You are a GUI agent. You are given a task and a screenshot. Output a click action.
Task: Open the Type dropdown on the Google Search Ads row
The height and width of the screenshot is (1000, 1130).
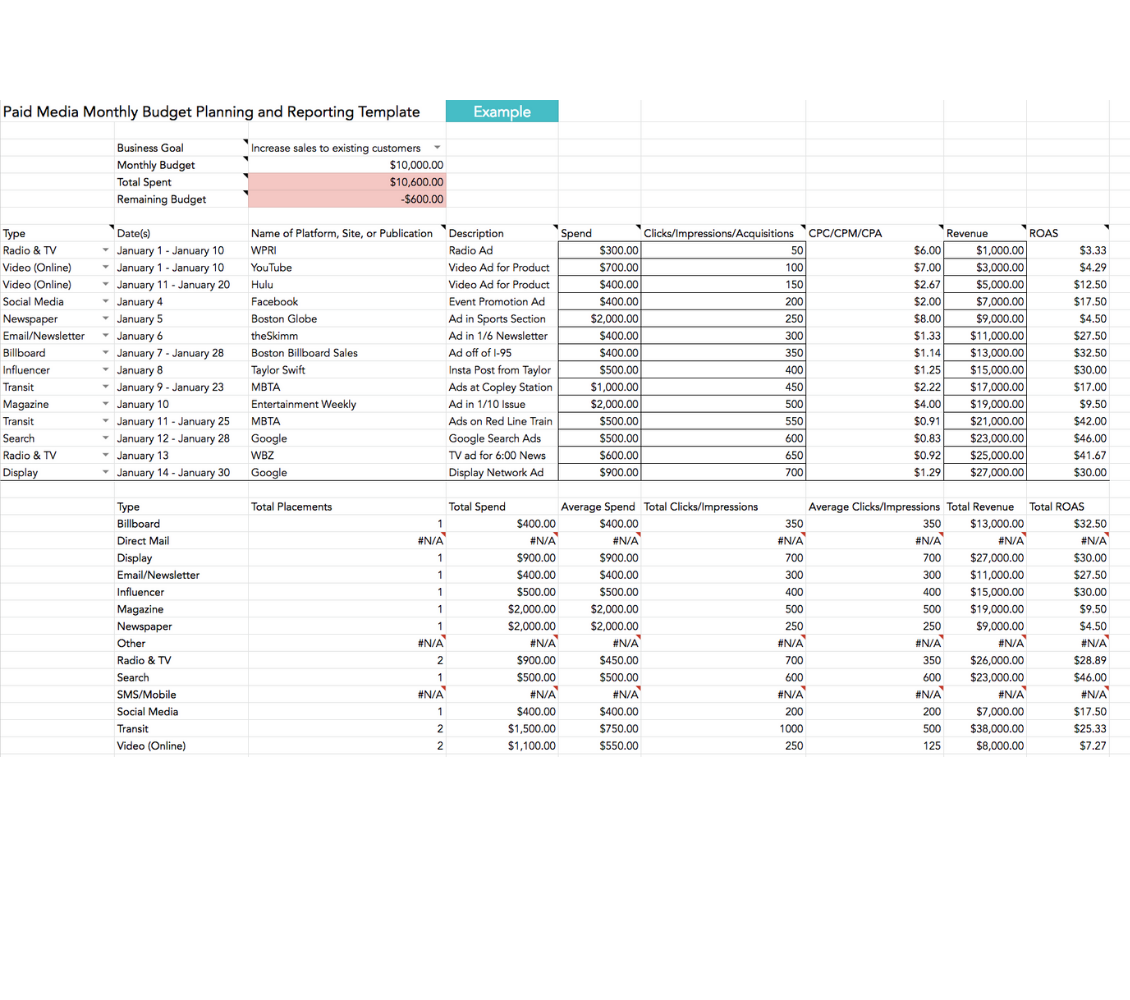(x=105, y=438)
